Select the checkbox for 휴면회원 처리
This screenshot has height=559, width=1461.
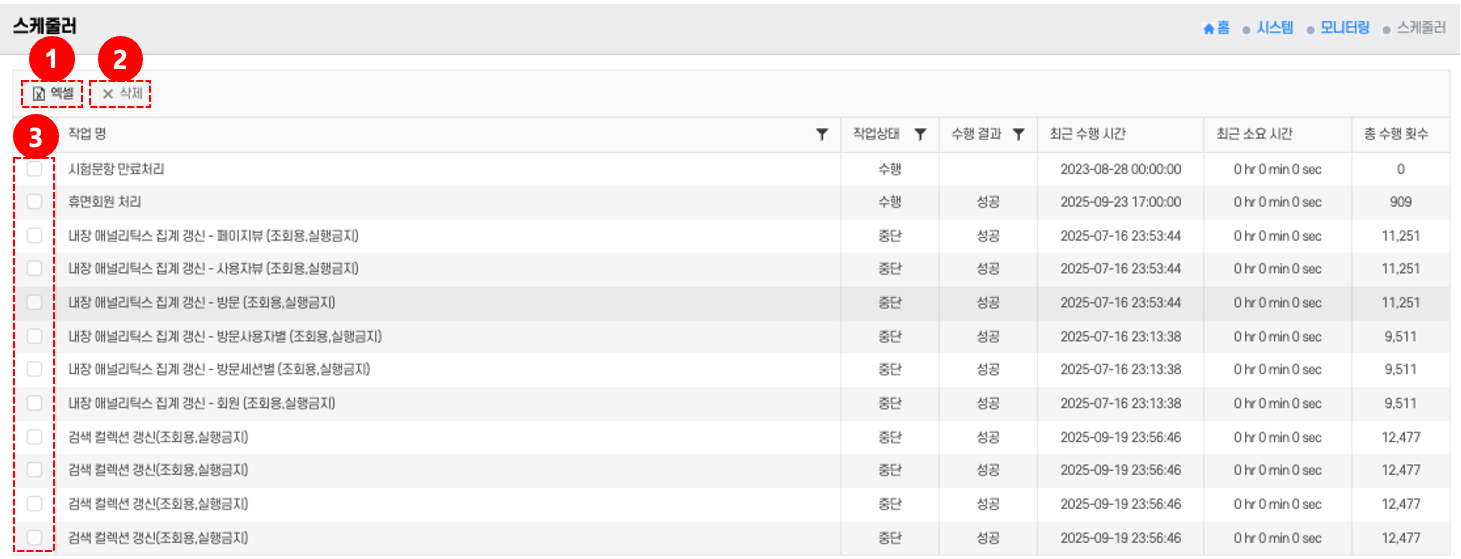(34, 202)
